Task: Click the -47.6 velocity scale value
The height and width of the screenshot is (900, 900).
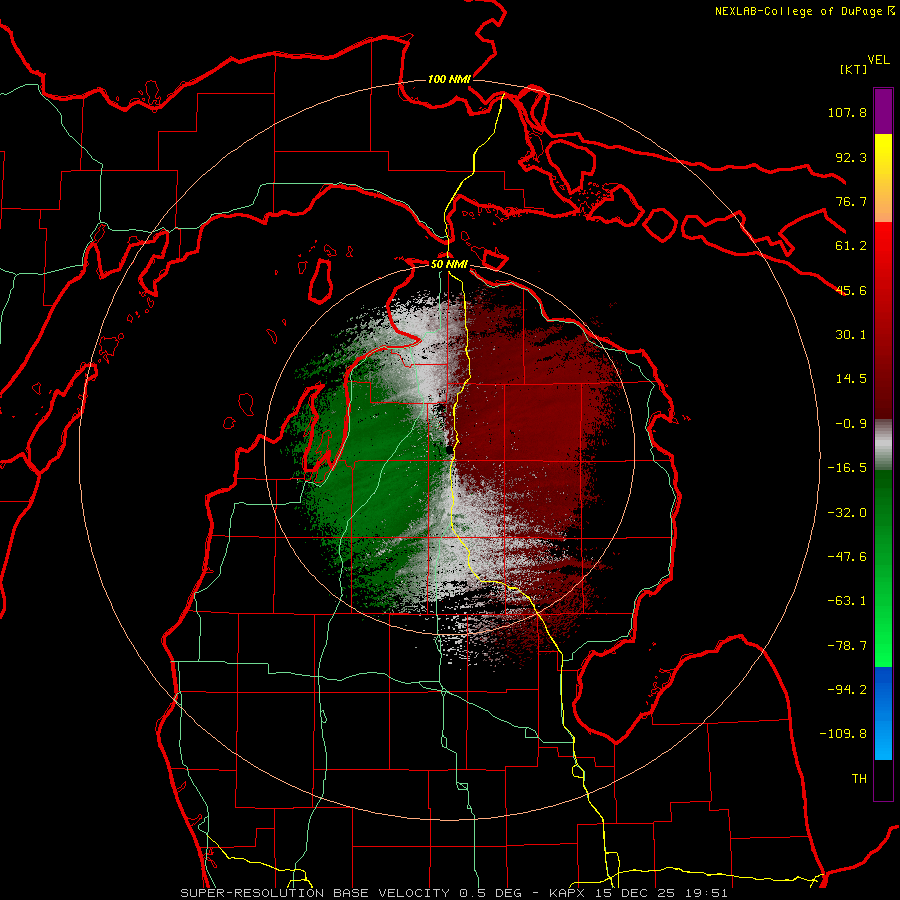Action: [x=847, y=557]
